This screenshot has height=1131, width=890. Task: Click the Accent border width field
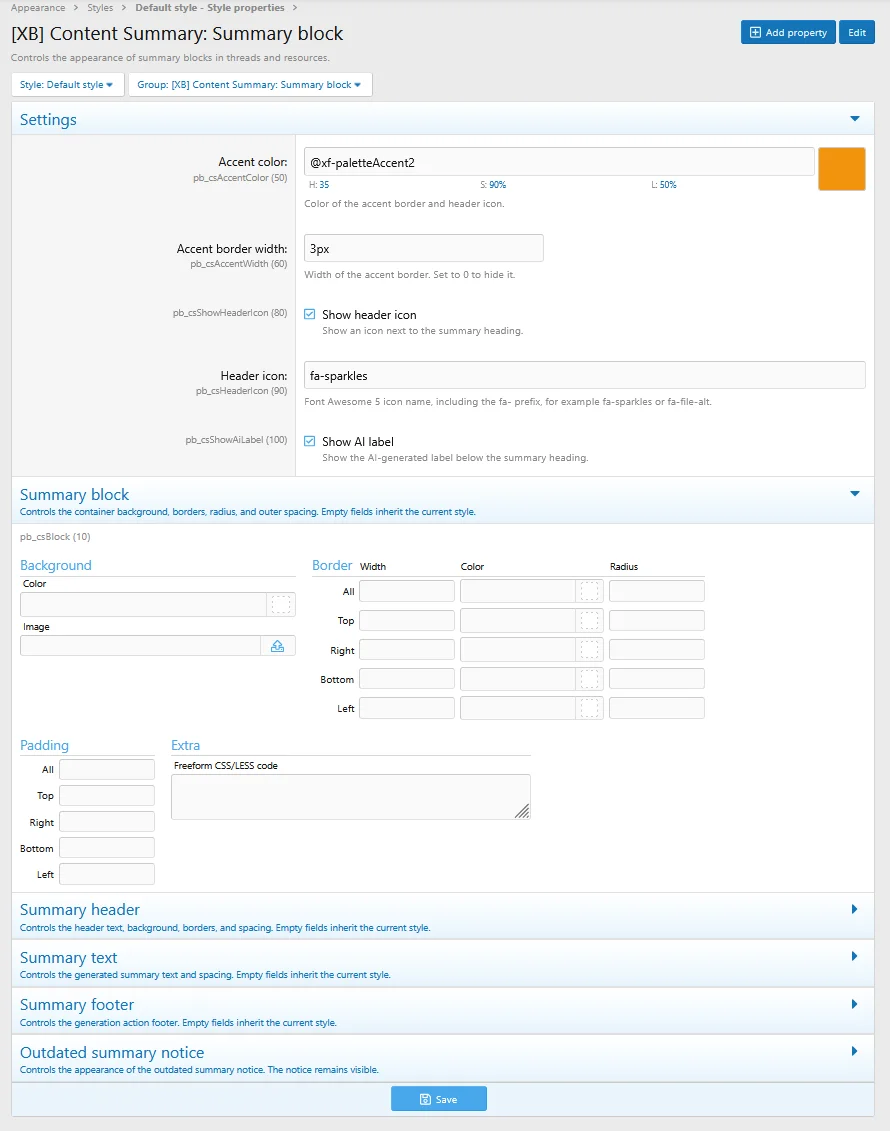(x=423, y=248)
